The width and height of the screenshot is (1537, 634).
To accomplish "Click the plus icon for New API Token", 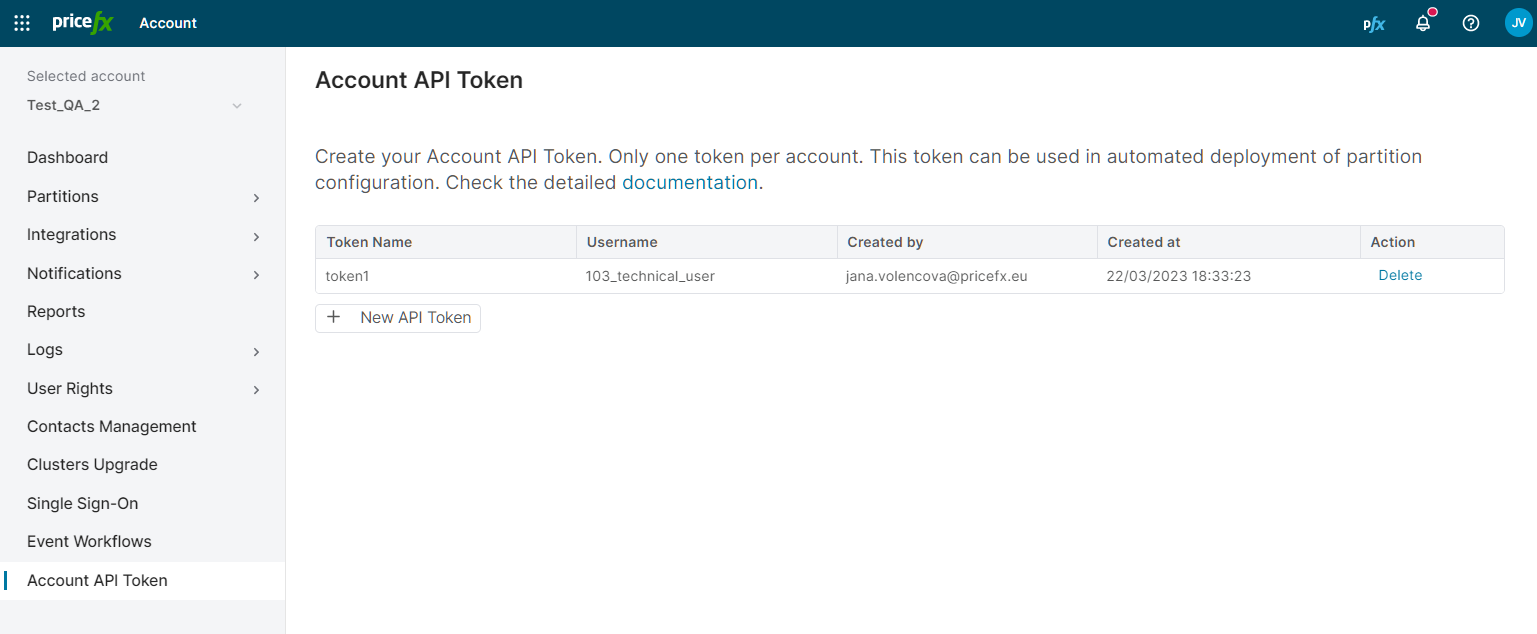I will coord(334,317).
